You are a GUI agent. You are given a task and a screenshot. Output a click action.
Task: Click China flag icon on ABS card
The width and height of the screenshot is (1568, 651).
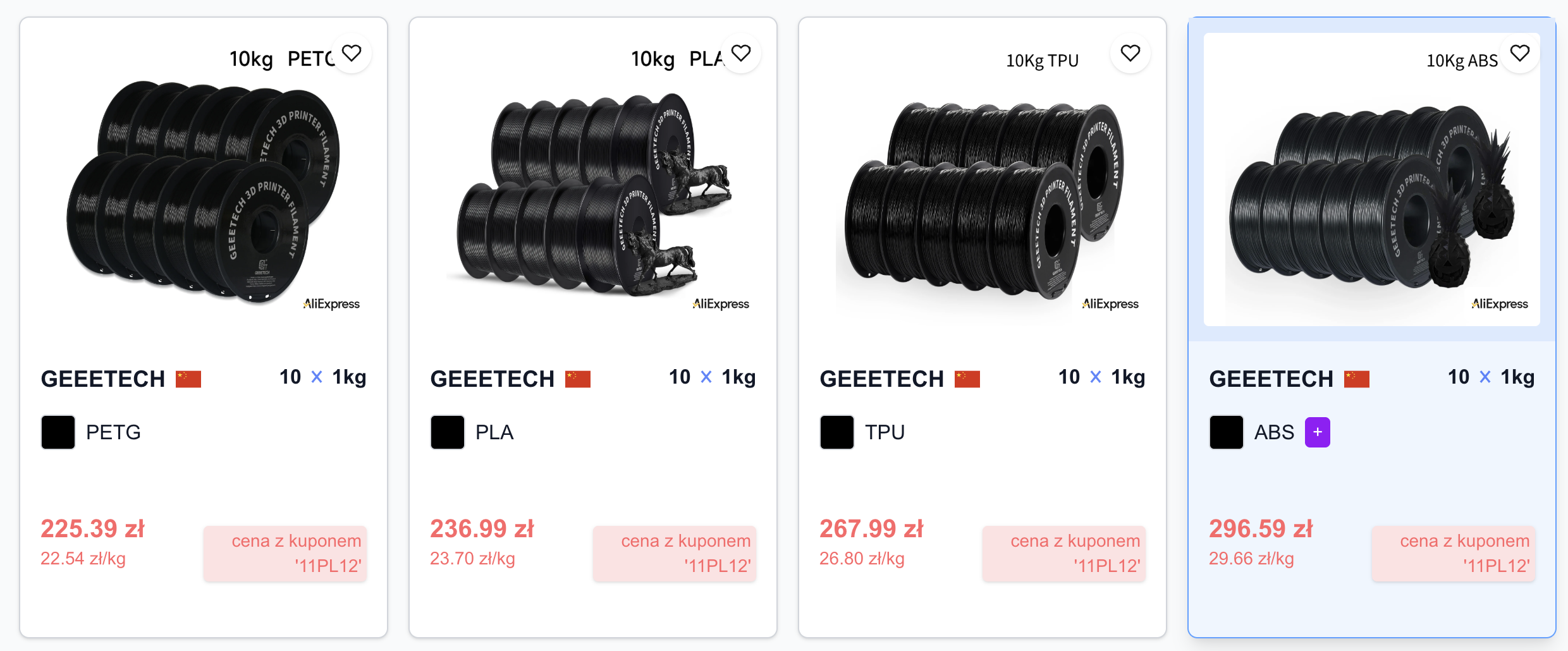point(1357,379)
